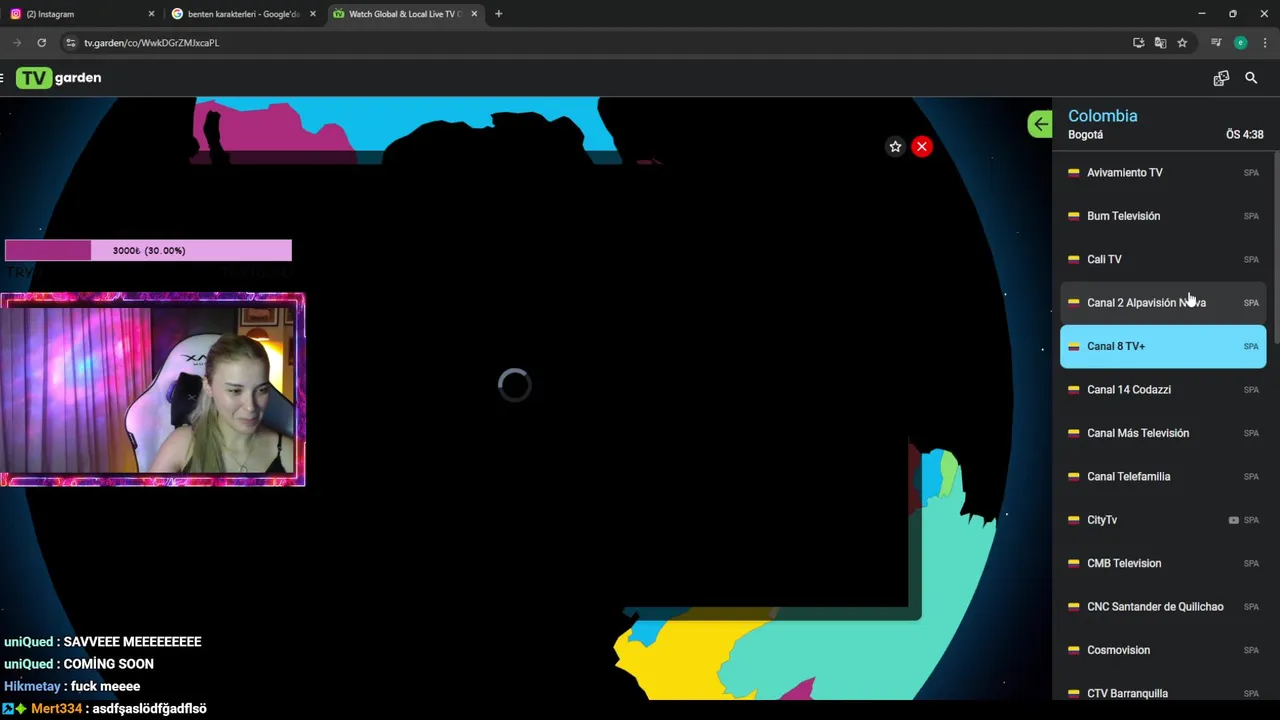The width and height of the screenshot is (1280, 720).
Task: Click the translate page icon
Action: tap(1160, 43)
